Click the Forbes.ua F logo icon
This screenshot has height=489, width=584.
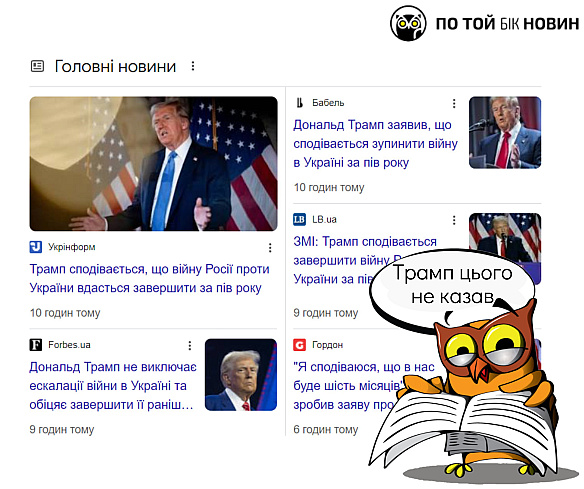click(36, 345)
